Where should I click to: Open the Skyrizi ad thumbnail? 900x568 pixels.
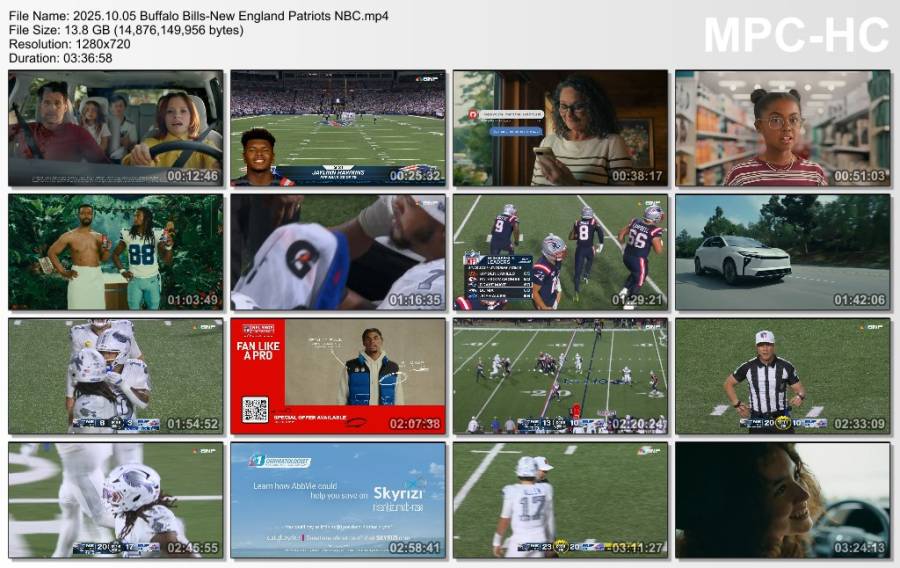tap(338, 499)
